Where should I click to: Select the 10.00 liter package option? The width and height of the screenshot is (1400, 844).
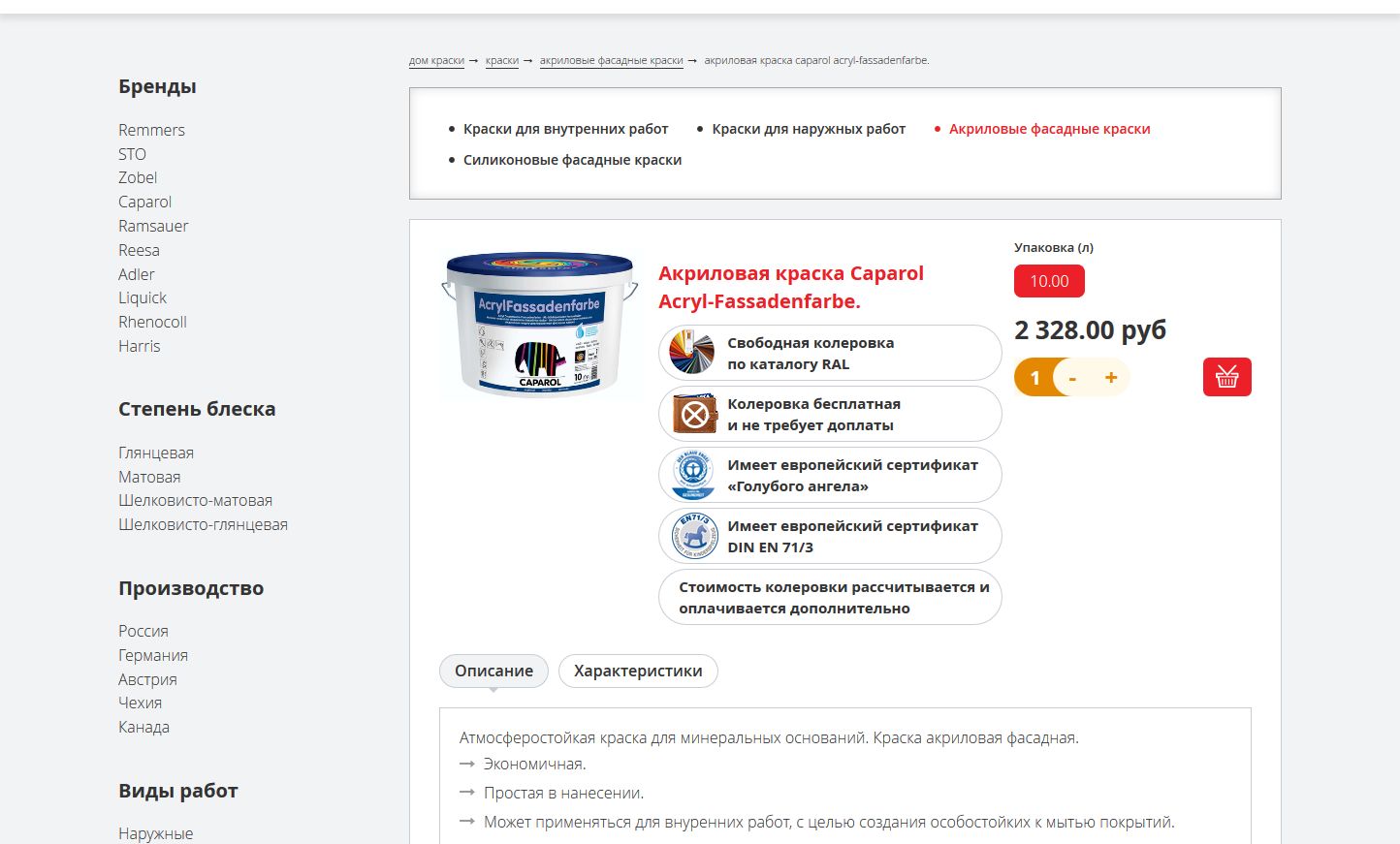1049,281
